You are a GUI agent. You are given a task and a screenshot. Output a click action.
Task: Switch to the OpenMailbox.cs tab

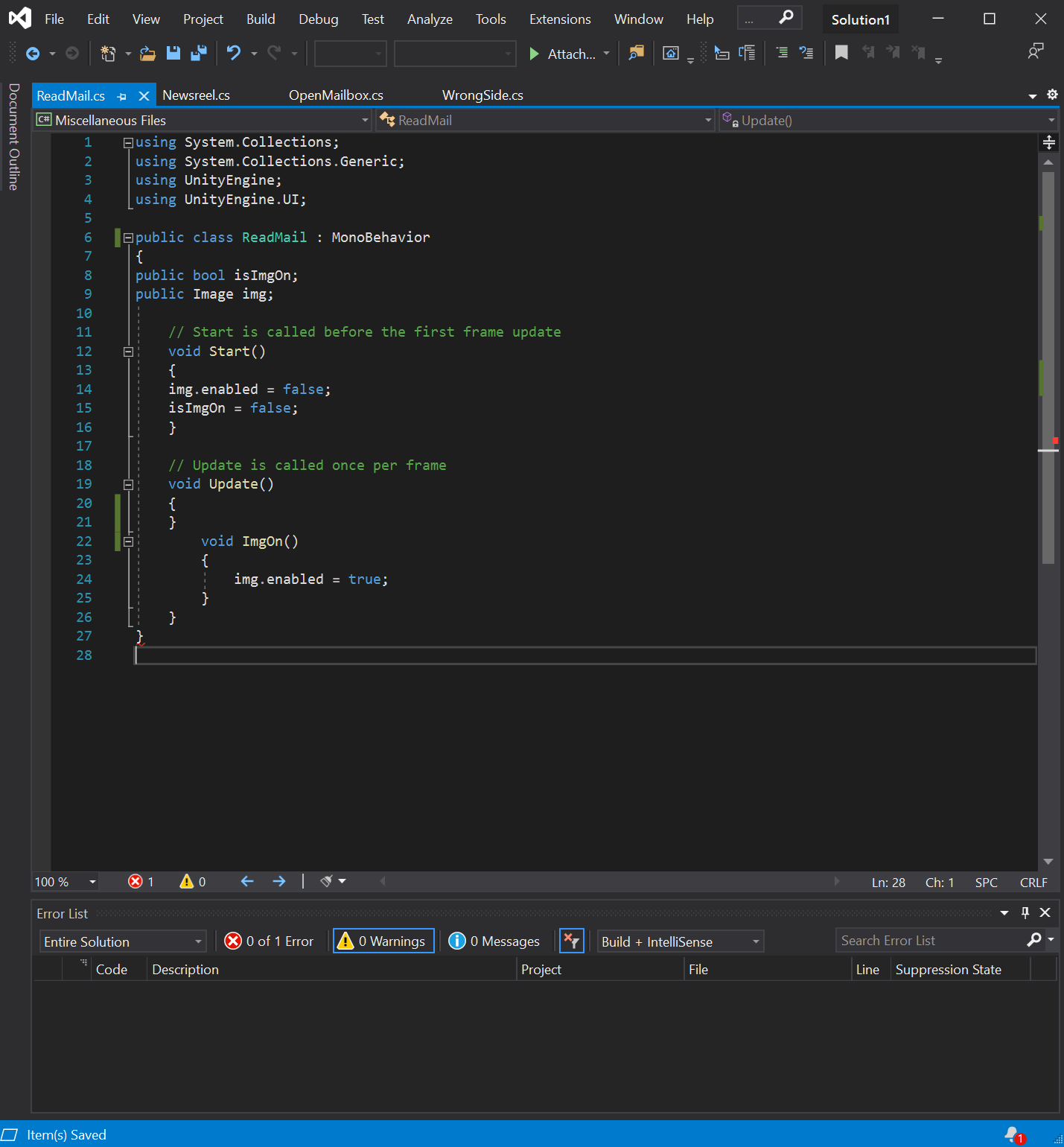(x=336, y=95)
